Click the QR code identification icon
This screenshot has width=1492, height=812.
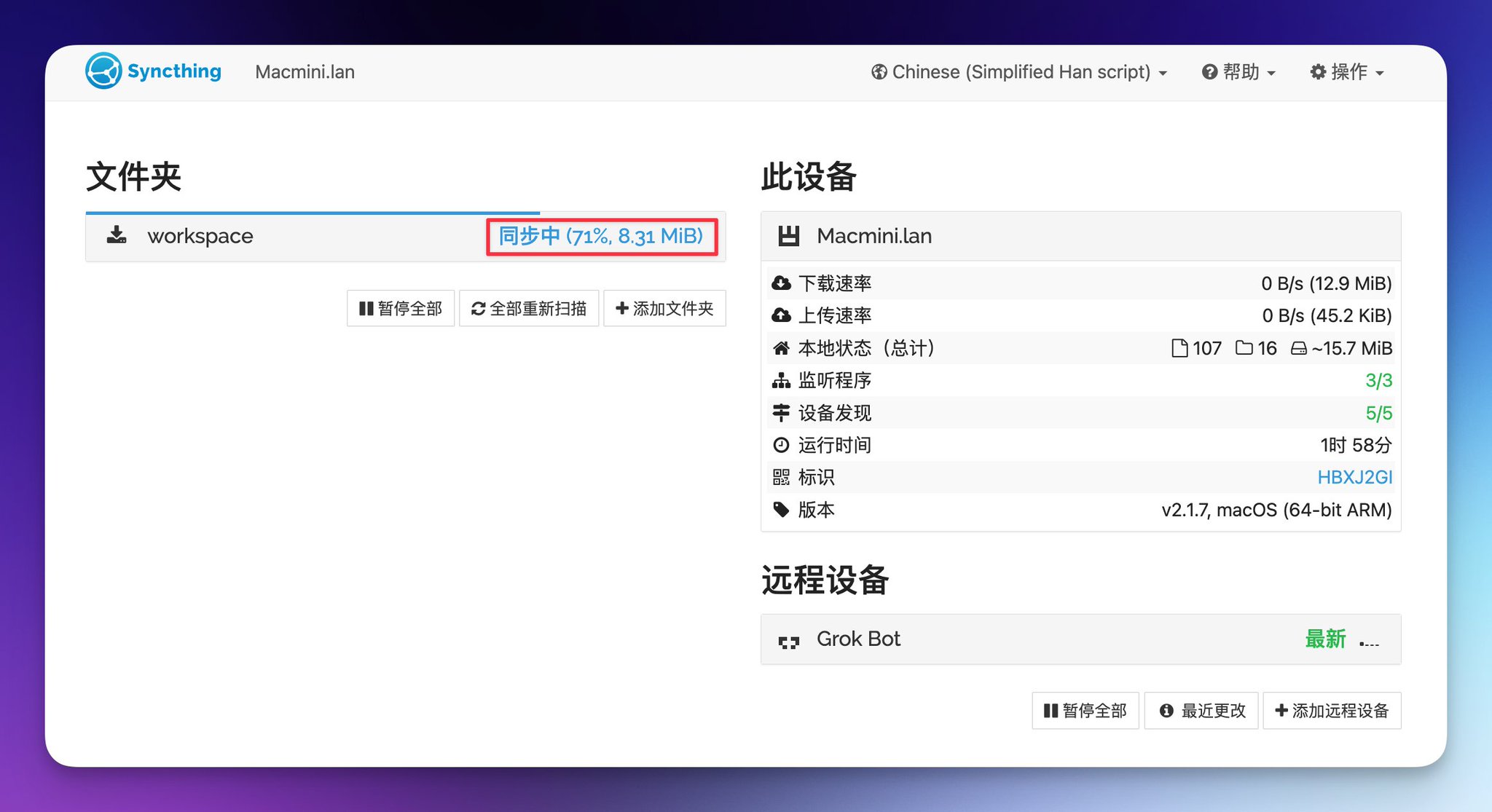point(781,477)
